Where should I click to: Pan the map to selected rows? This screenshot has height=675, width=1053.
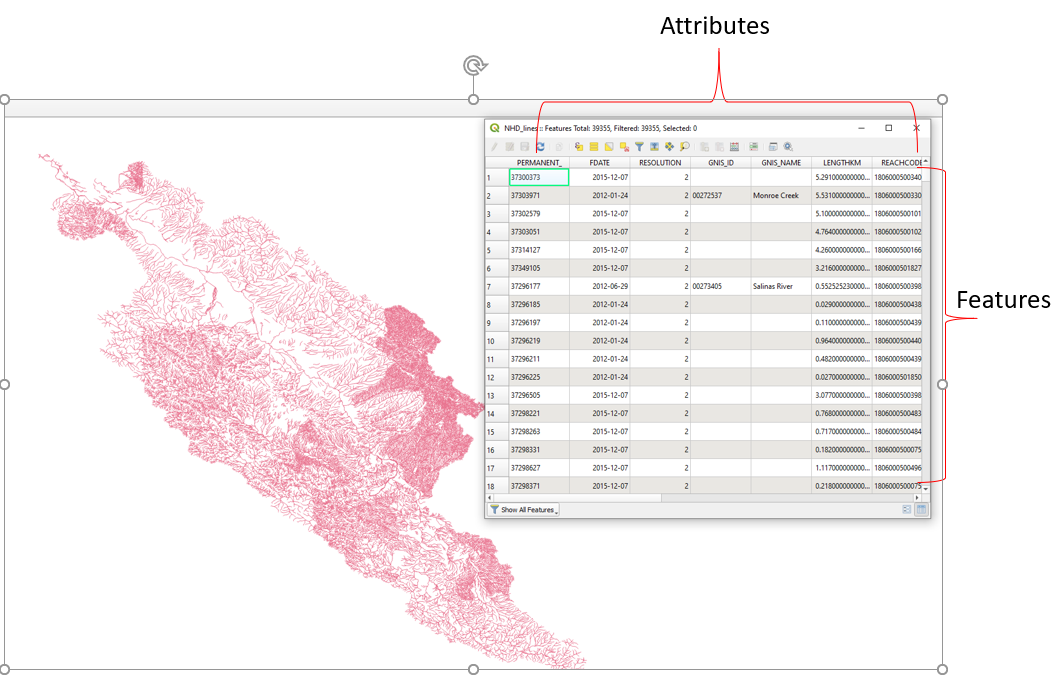point(667,147)
